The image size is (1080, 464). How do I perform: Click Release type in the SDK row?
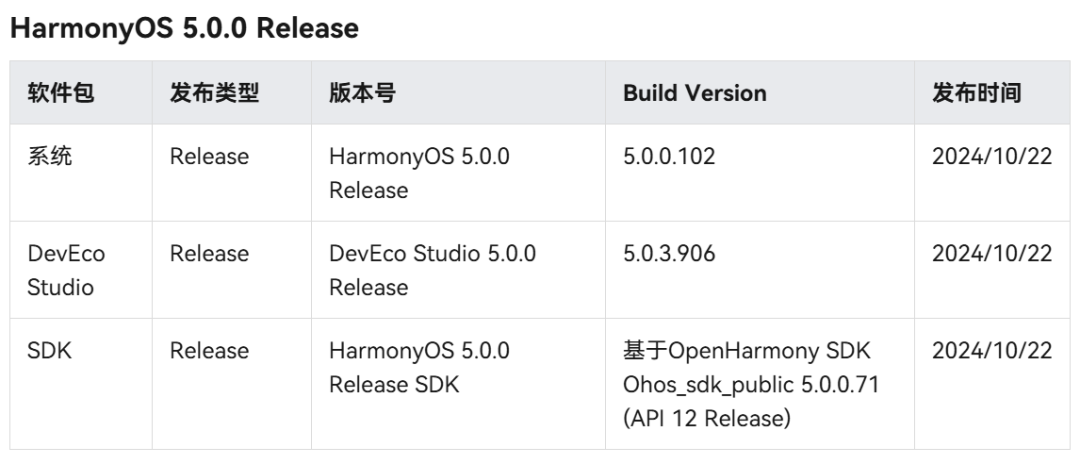(209, 350)
